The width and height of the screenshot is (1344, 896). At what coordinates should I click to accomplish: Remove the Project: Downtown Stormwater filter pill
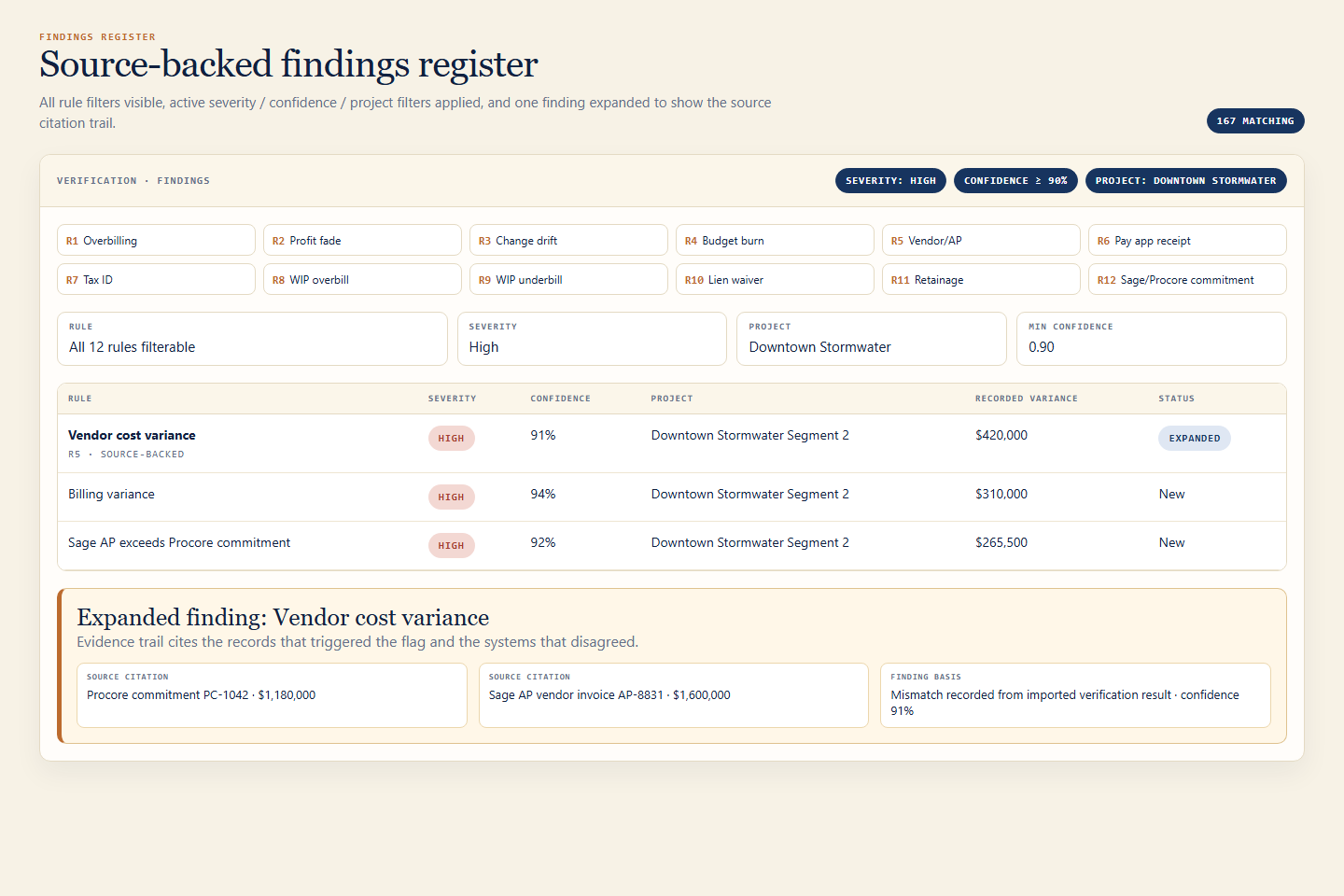click(1185, 181)
